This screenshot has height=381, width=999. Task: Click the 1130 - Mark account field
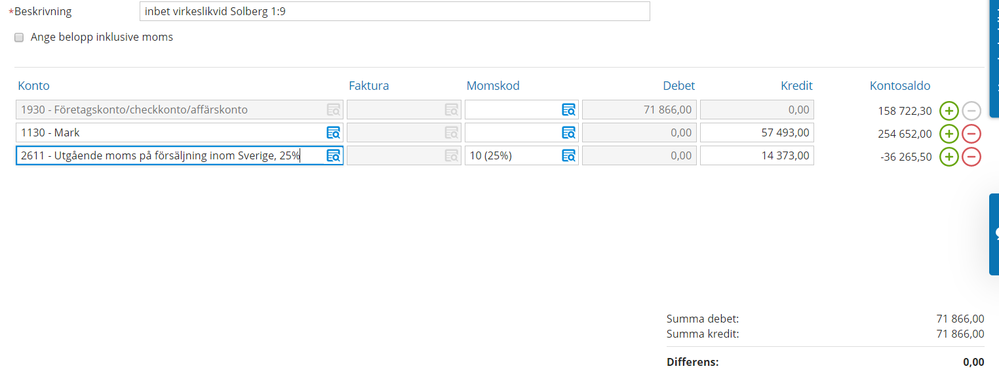[x=180, y=133]
